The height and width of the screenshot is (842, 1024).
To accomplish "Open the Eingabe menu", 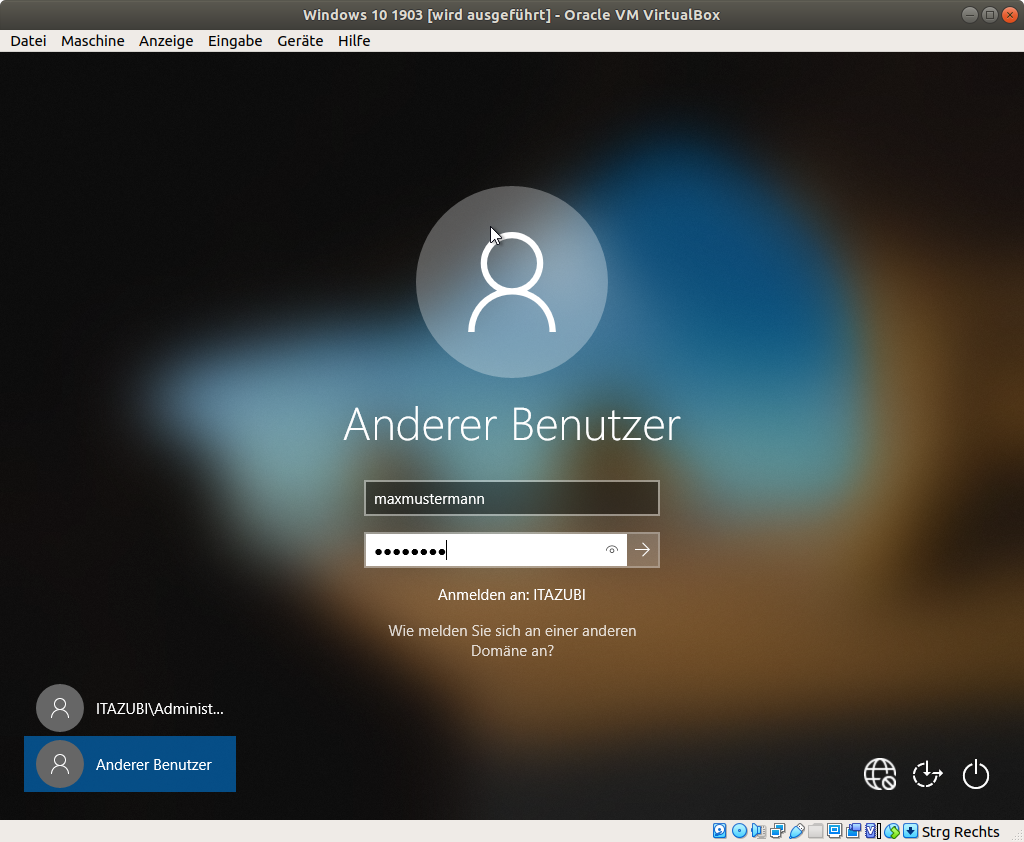I will 235,40.
